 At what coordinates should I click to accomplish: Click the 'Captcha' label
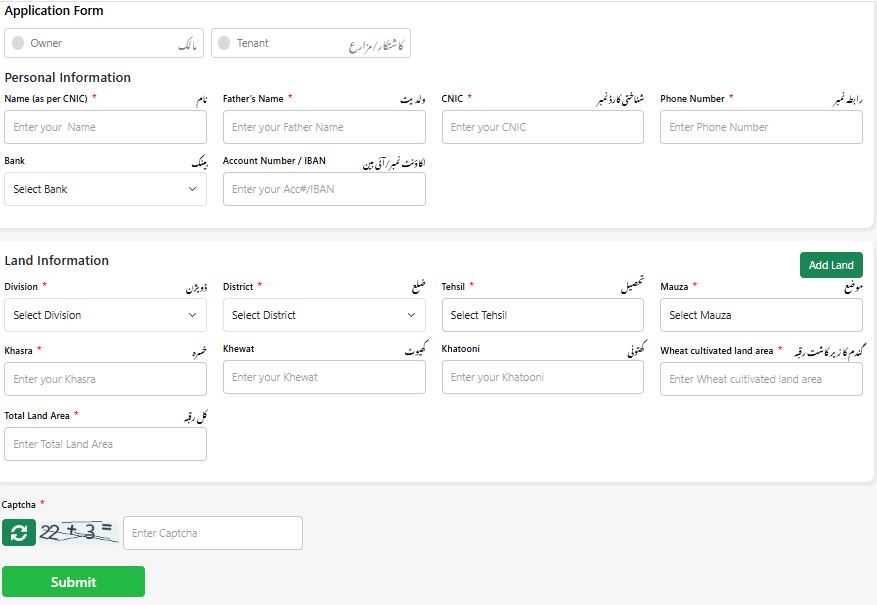[18, 504]
